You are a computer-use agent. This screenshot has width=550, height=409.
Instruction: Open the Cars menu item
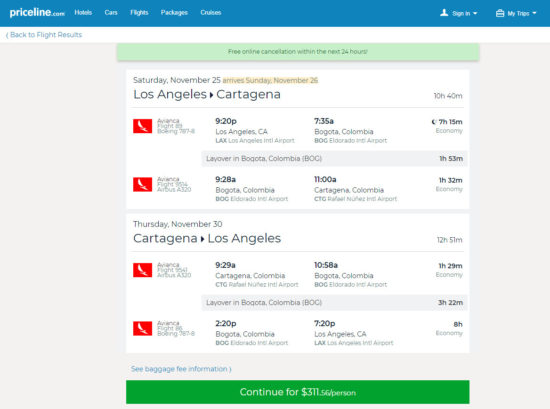111,13
